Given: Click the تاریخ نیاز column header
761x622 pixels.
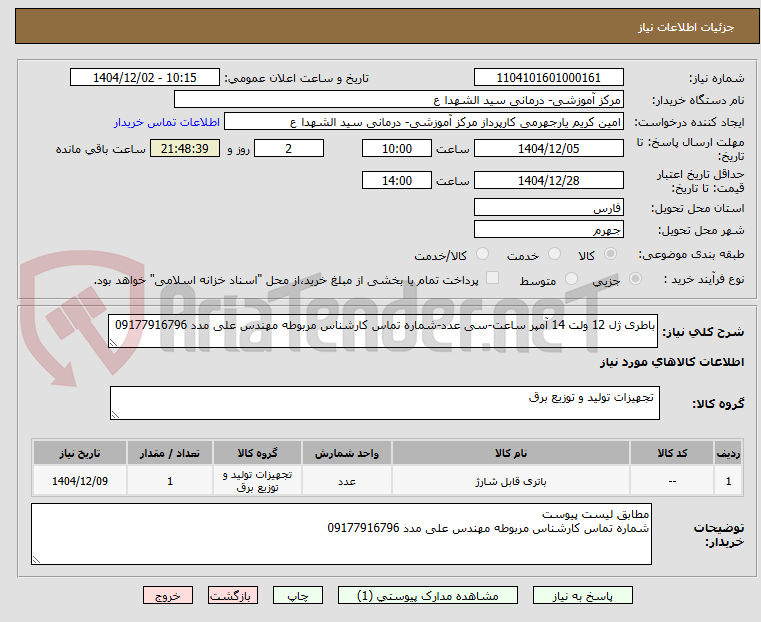Looking at the screenshot, I should click(x=80, y=453).
